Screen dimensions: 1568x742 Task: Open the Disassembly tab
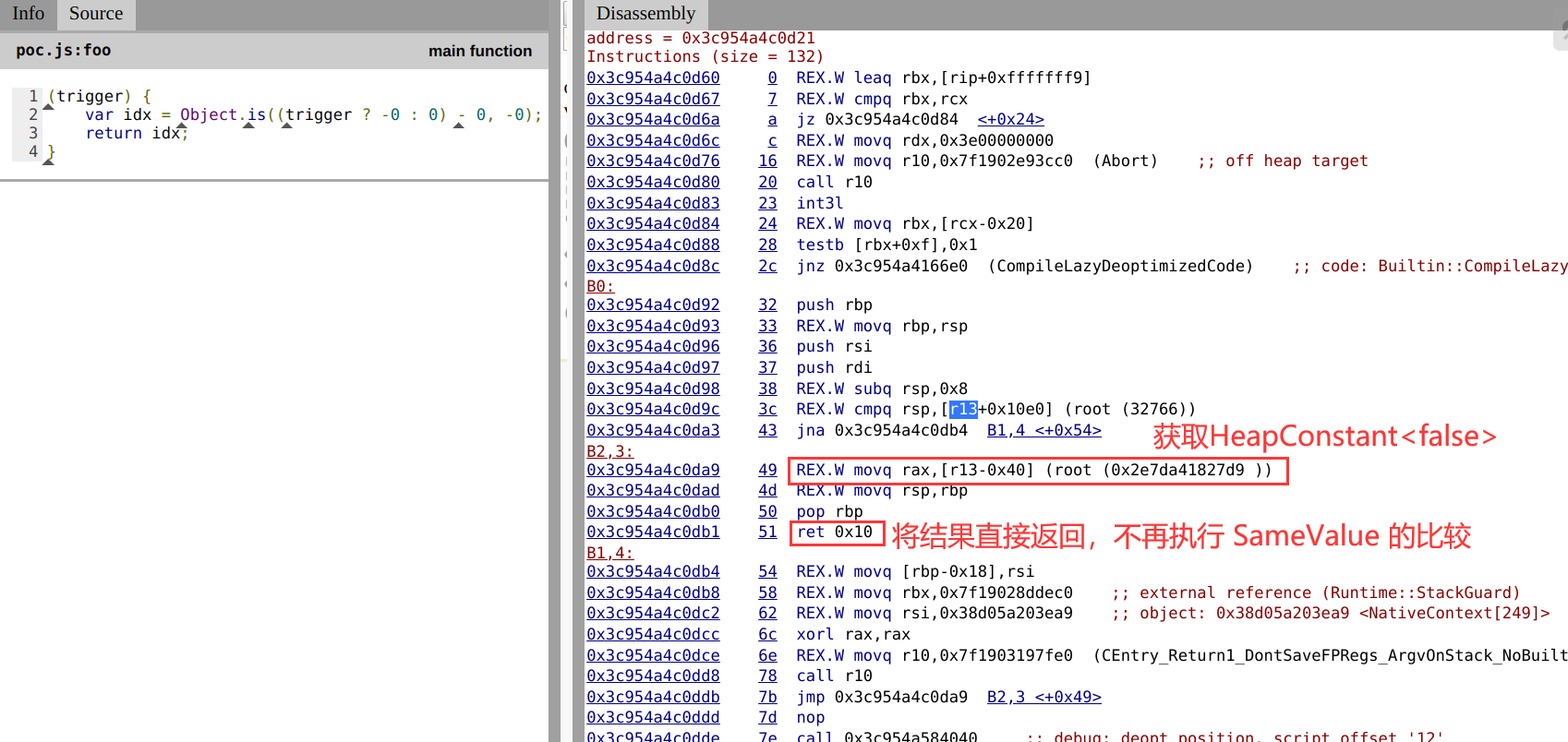pos(645,14)
